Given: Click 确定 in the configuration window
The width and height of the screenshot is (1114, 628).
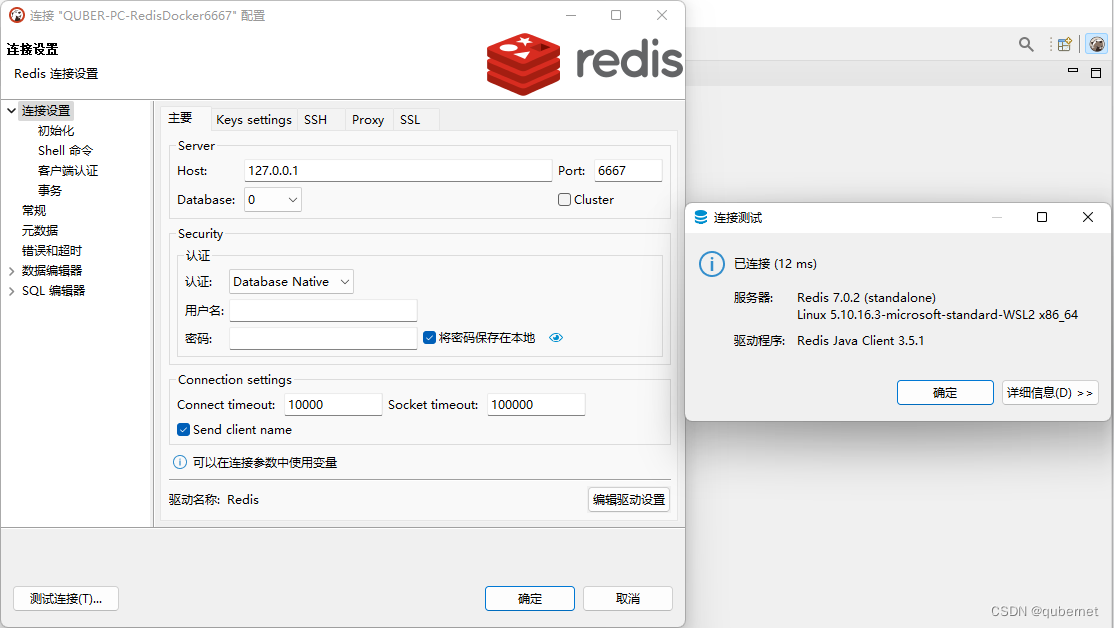Looking at the screenshot, I should click(x=530, y=598).
